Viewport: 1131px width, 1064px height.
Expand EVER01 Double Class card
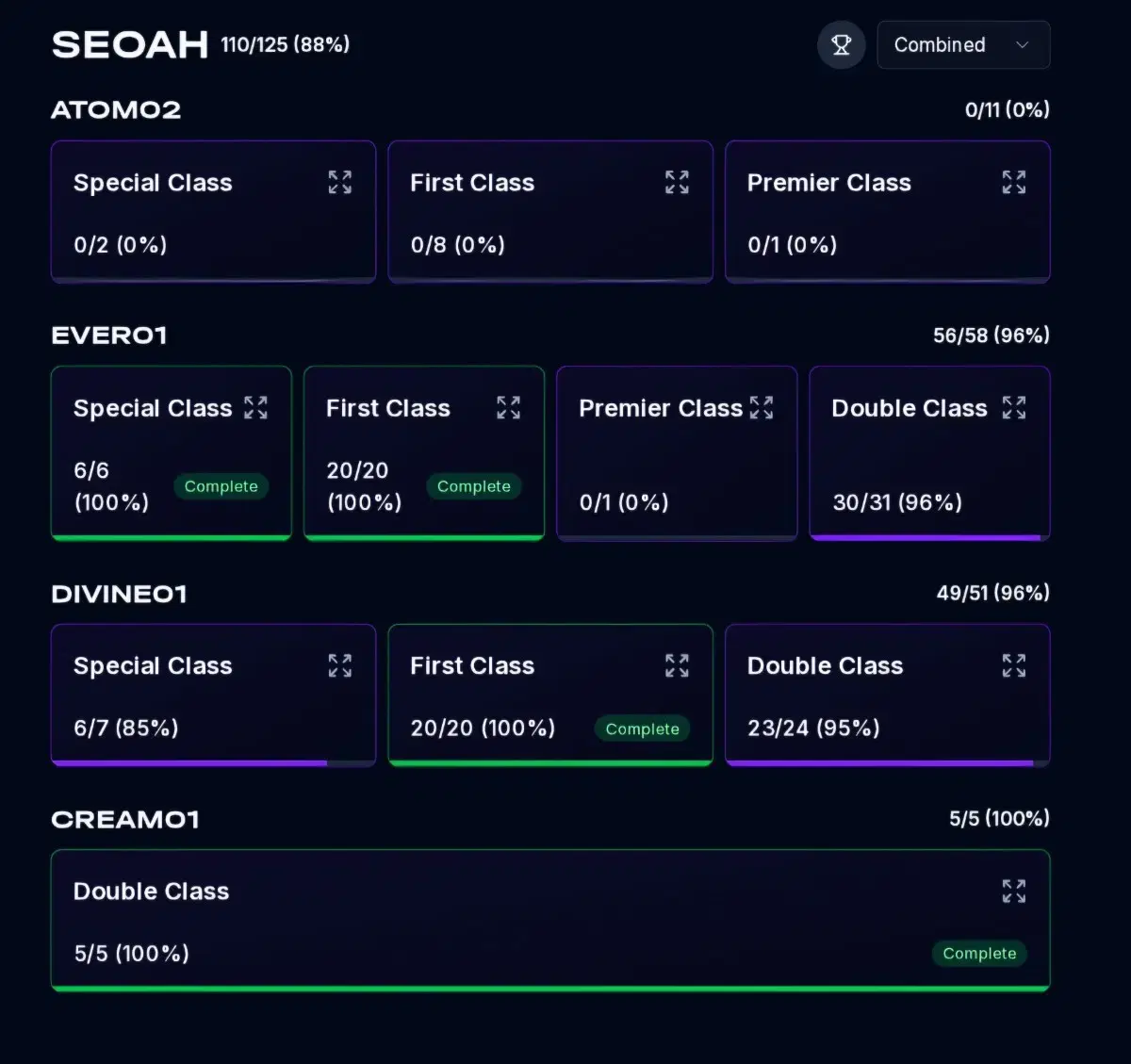coord(1013,407)
